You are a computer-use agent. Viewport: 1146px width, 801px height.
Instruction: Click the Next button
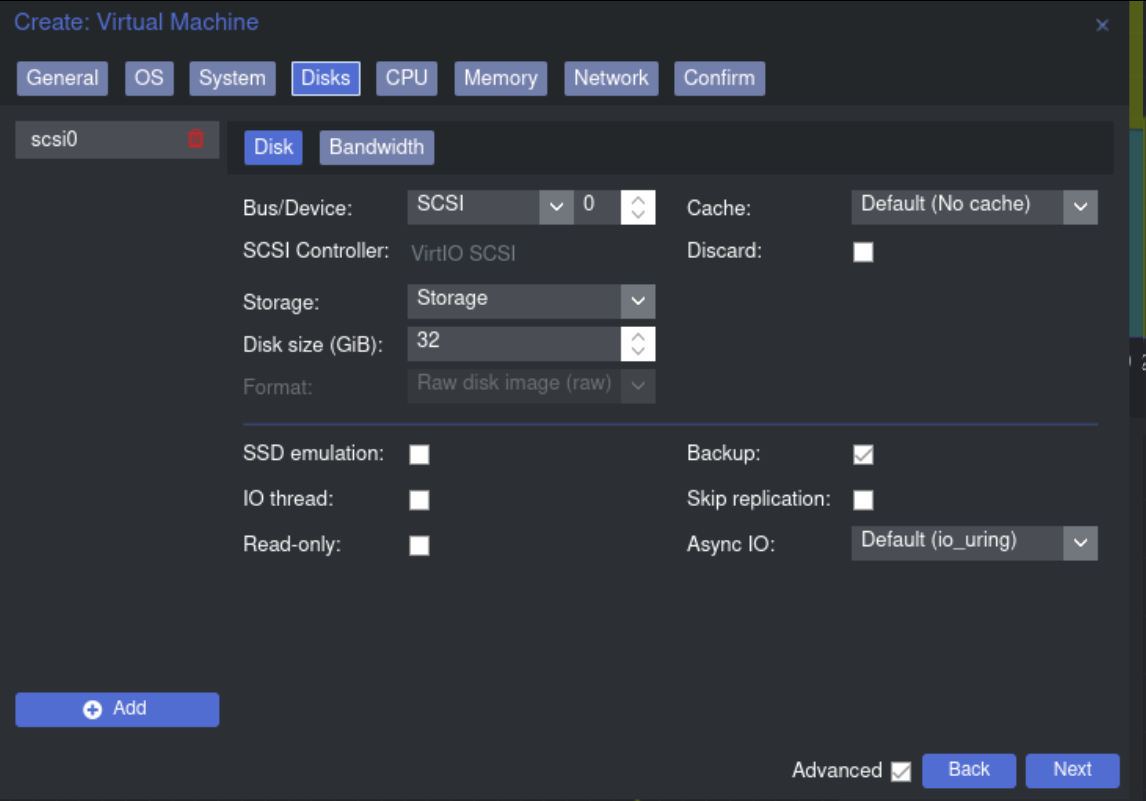[x=1072, y=770]
